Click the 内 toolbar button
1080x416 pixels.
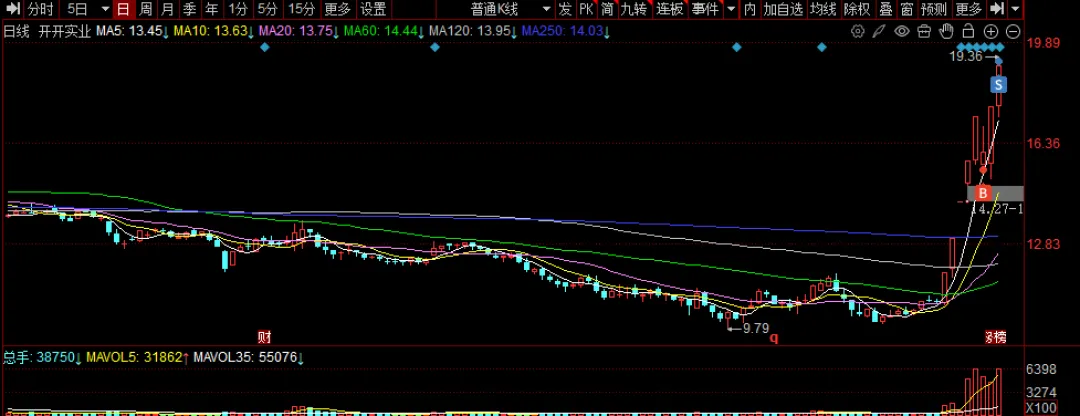click(x=749, y=10)
